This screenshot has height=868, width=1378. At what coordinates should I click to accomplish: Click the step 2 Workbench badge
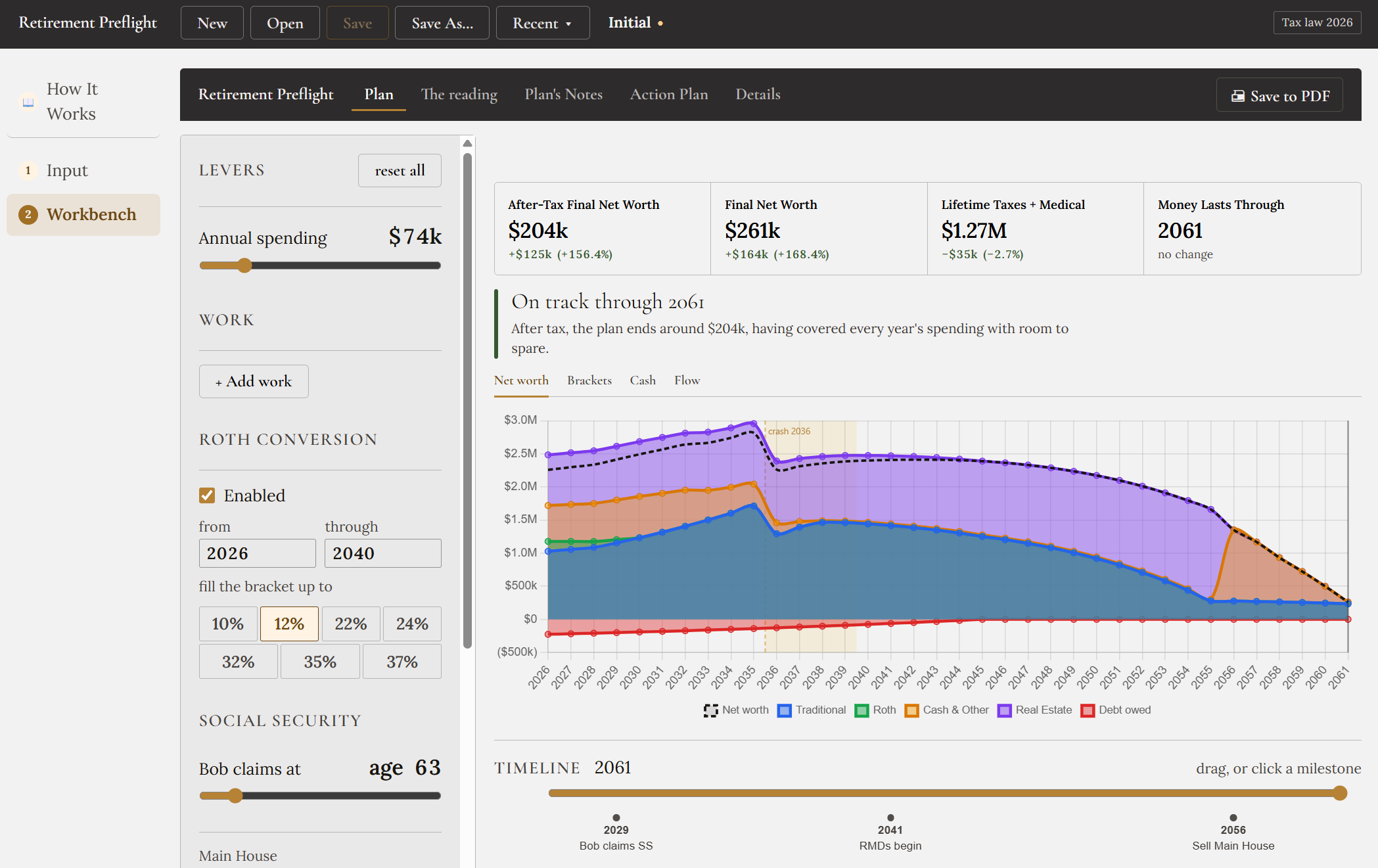(x=28, y=214)
